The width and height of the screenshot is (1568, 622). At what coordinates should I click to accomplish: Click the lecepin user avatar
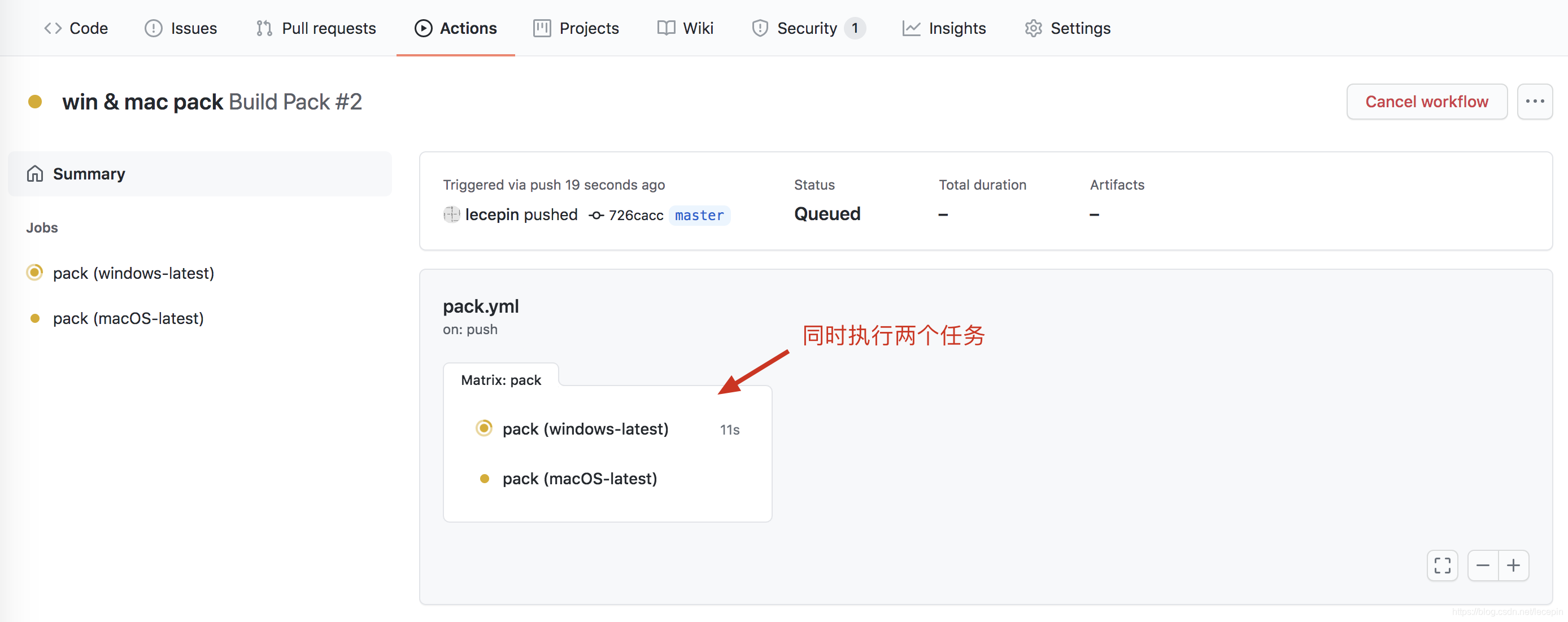451,214
